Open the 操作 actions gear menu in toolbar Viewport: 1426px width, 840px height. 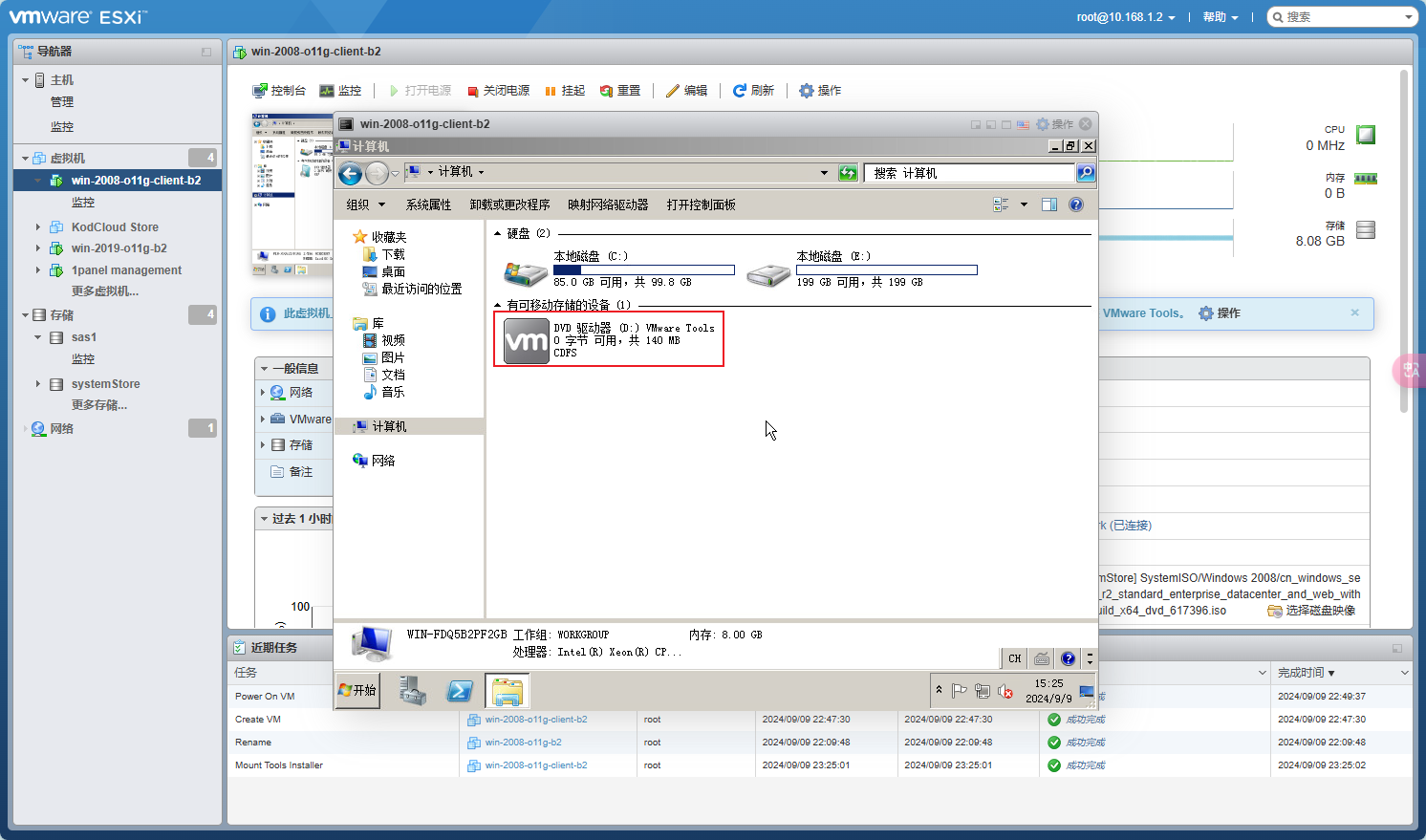click(x=820, y=91)
